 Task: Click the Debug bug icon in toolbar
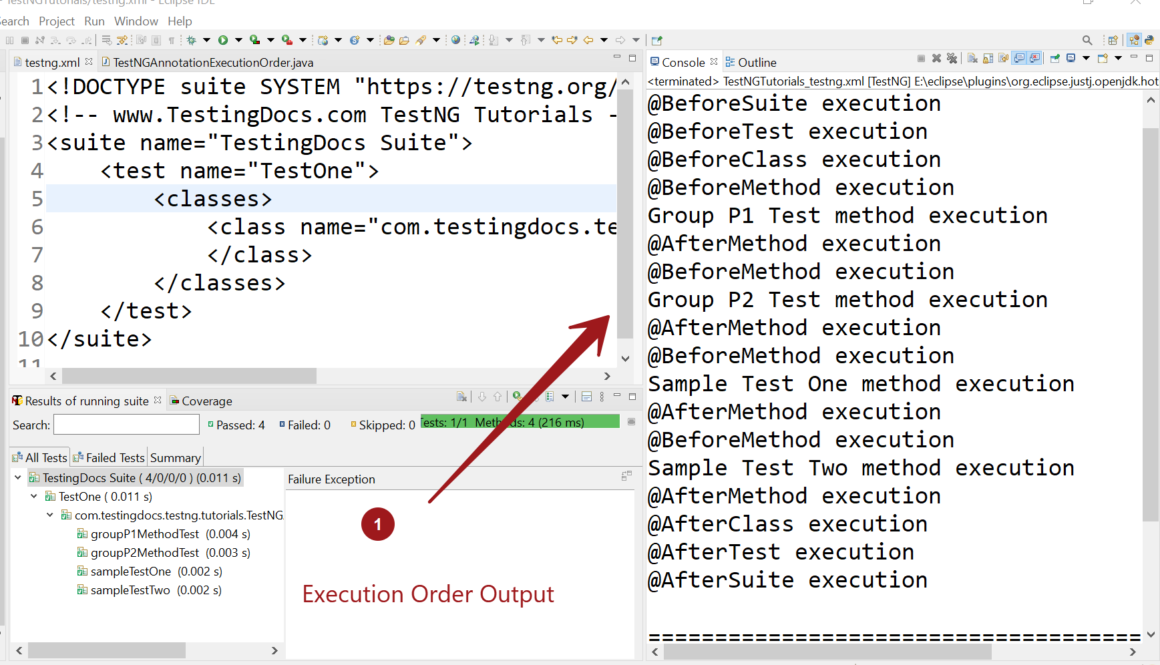[191, 40]
